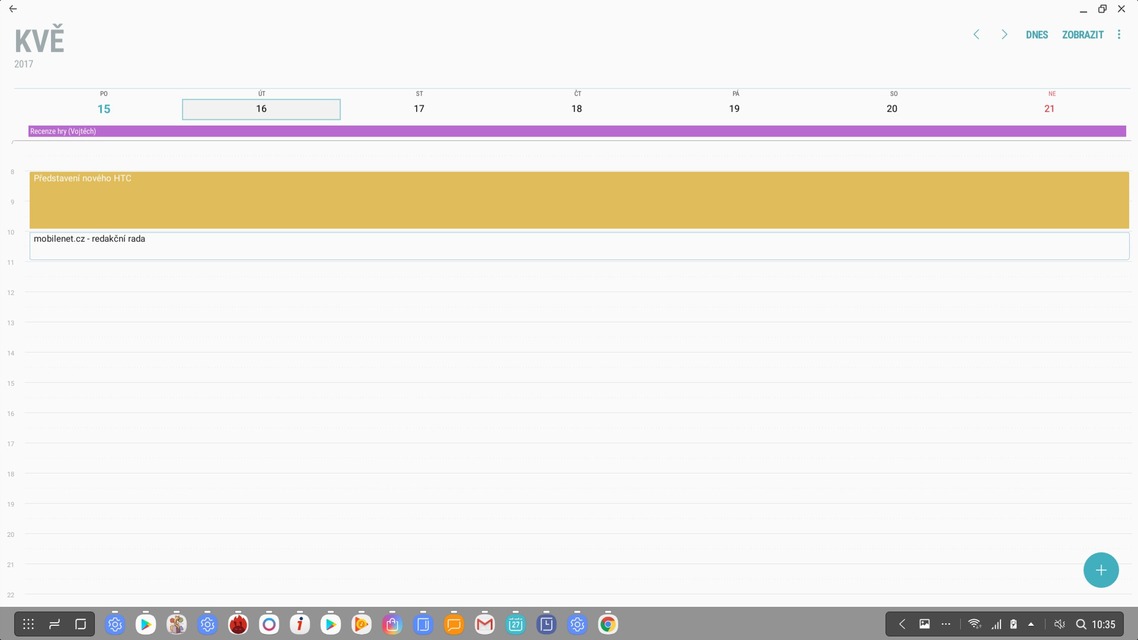
Task: Open the apps grid in the taskbar
Action: coord(28,625)
